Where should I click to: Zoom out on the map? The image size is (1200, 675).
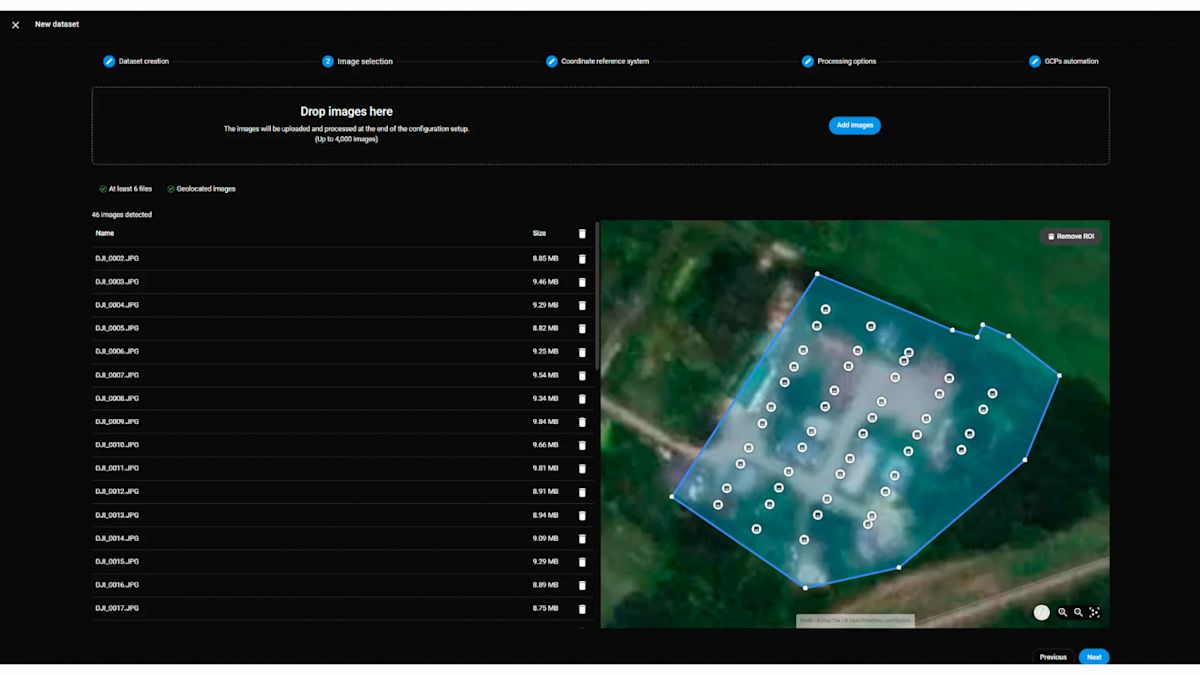tap(1078, 612)
